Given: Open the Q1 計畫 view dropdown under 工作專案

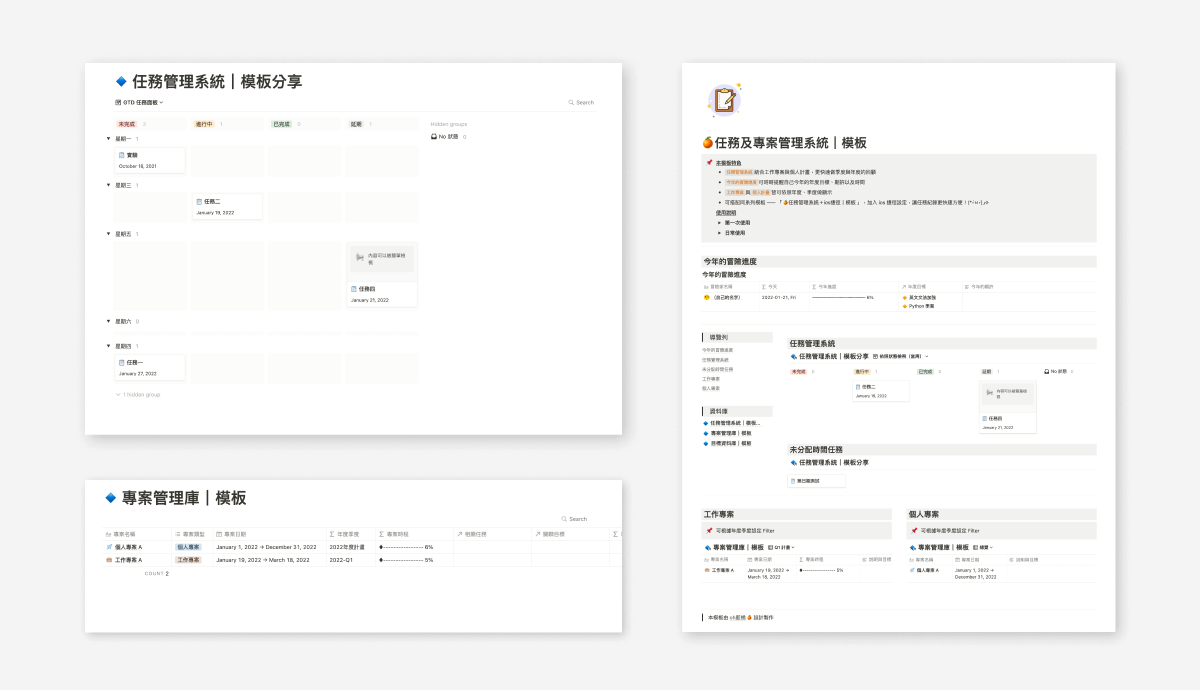Looking at the screenshot, I should (785, 547).
